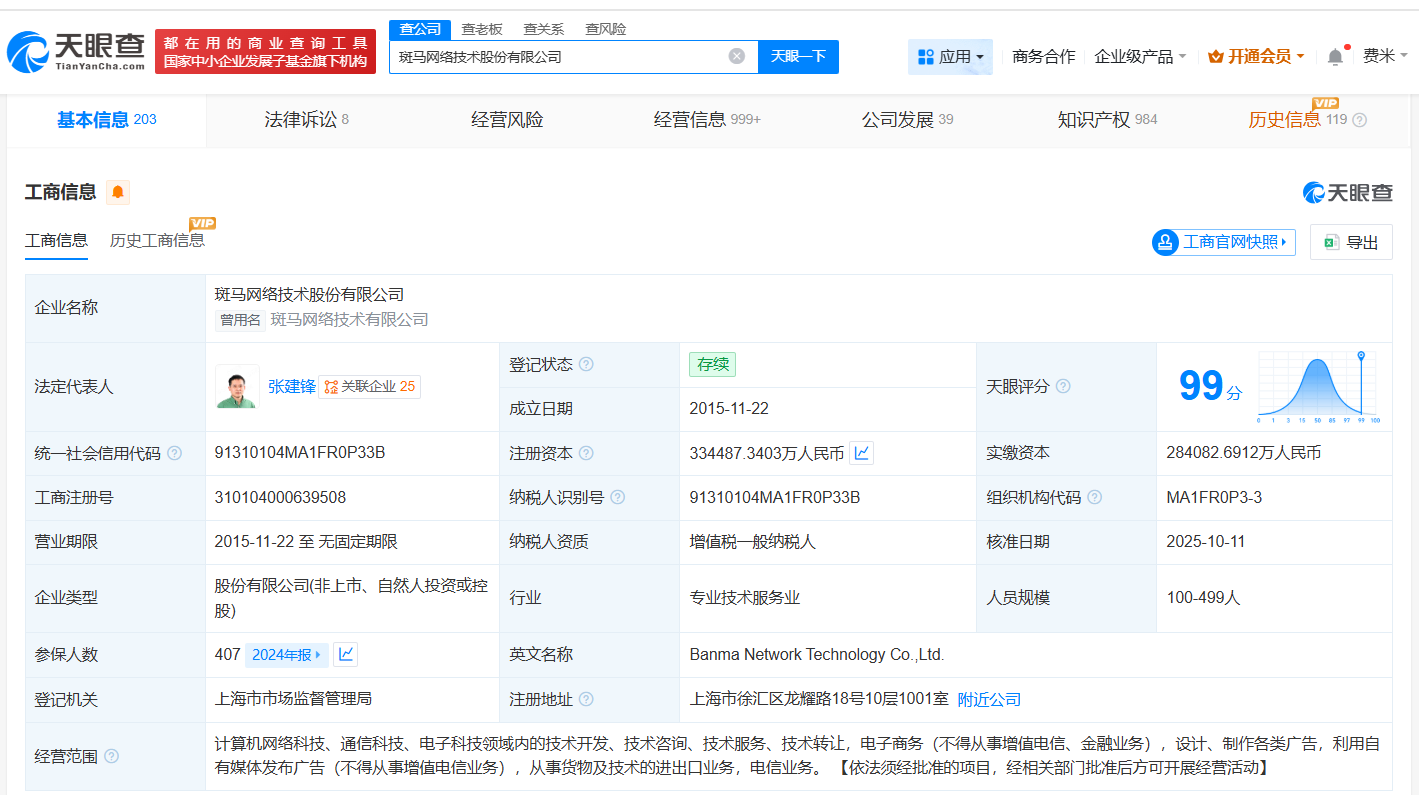Image resolution: width=1419 pixels, height=795 pixels.
Task: Select the 查老板 search tab
Action: coord(484,29)
